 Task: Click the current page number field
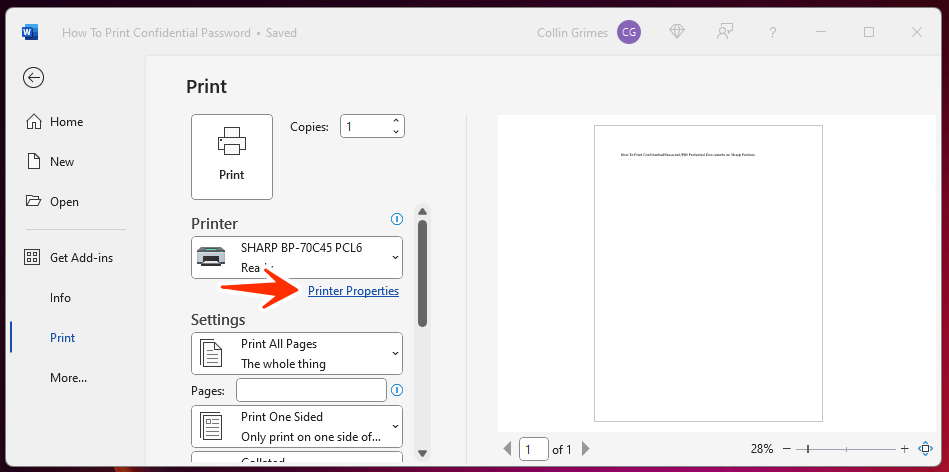coord(534,449)
